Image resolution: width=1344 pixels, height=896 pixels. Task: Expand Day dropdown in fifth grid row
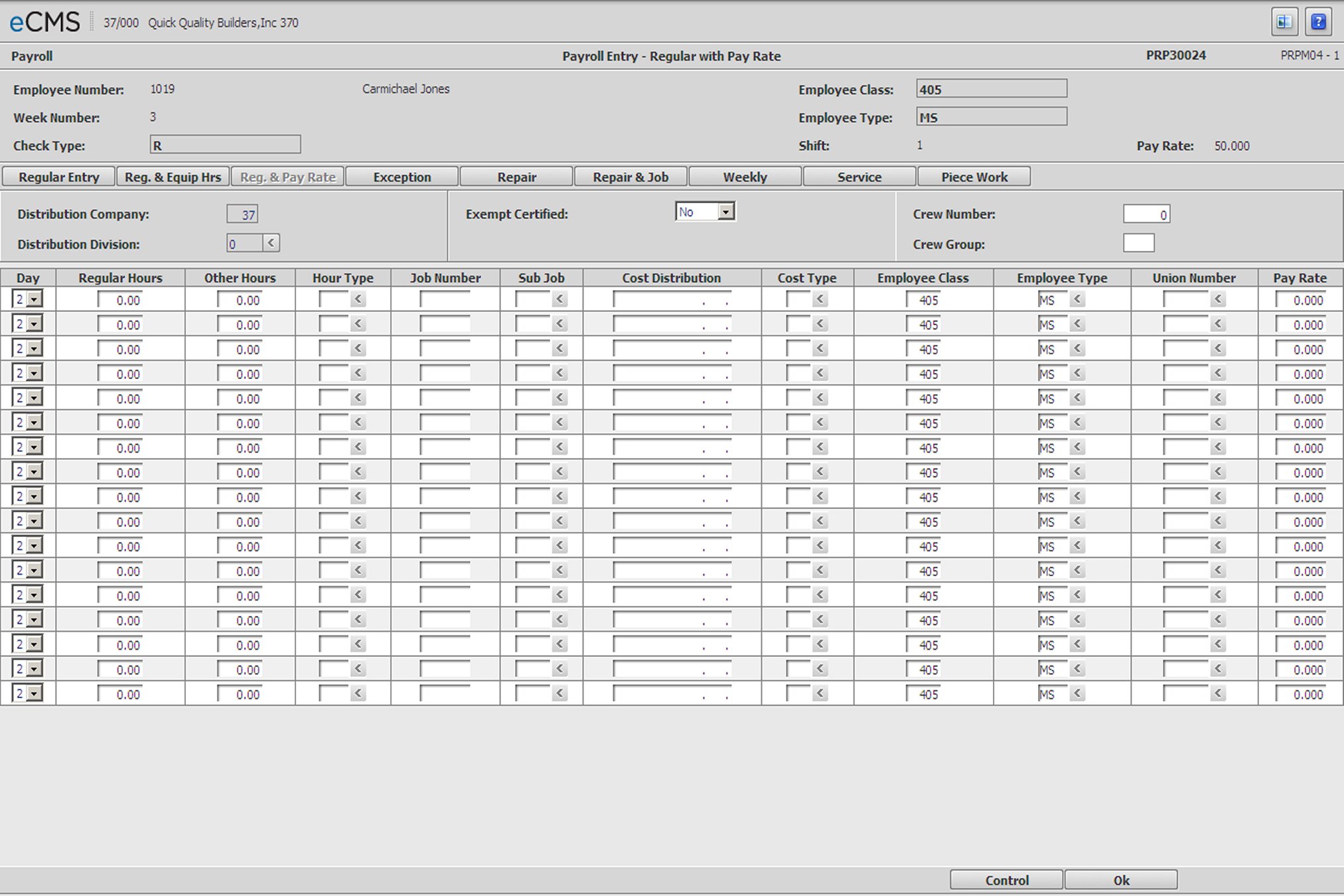(34, 398)
